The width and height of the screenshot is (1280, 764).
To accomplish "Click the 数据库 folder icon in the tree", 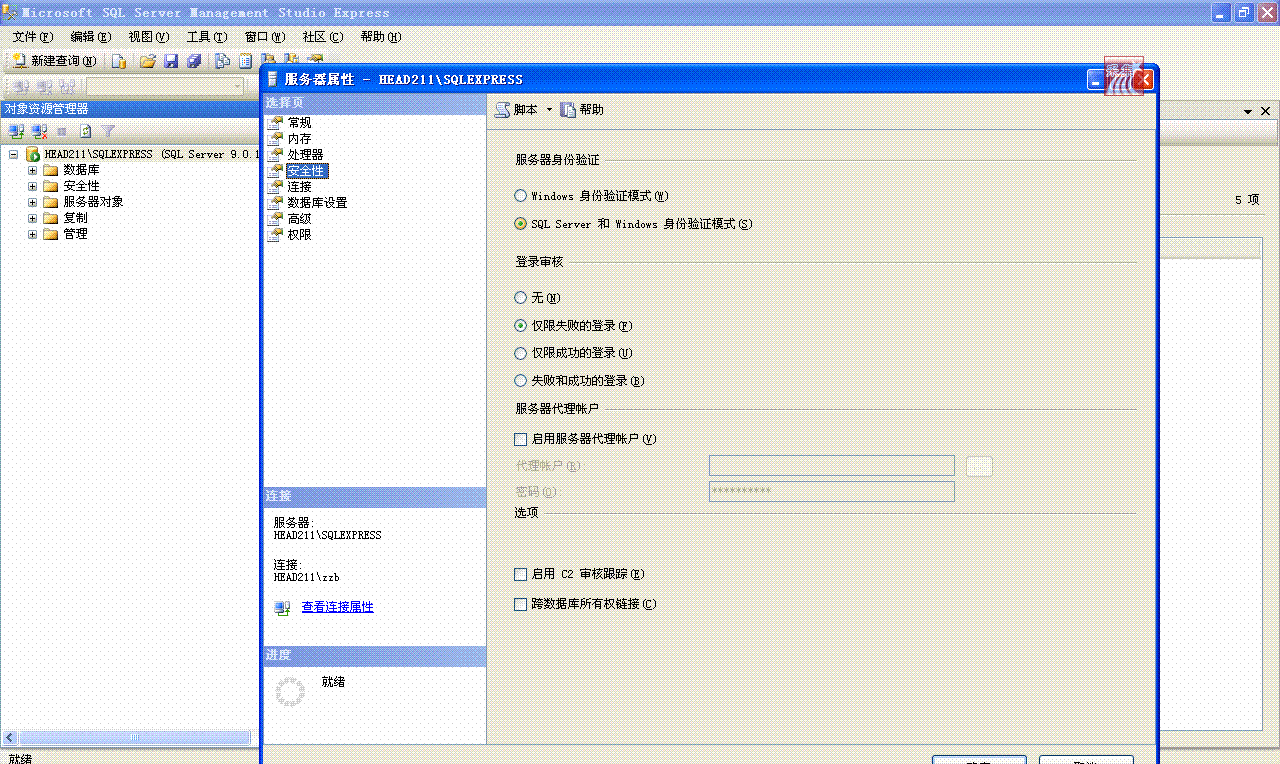I will click(x=51, y=170).
